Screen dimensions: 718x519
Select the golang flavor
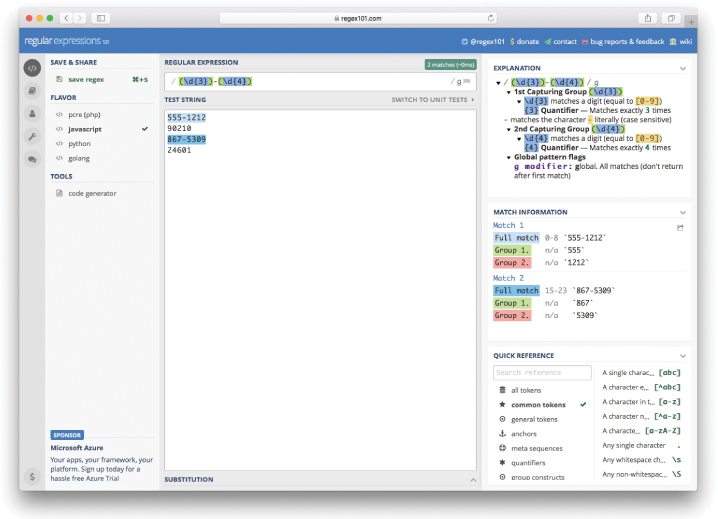[79, 157]
